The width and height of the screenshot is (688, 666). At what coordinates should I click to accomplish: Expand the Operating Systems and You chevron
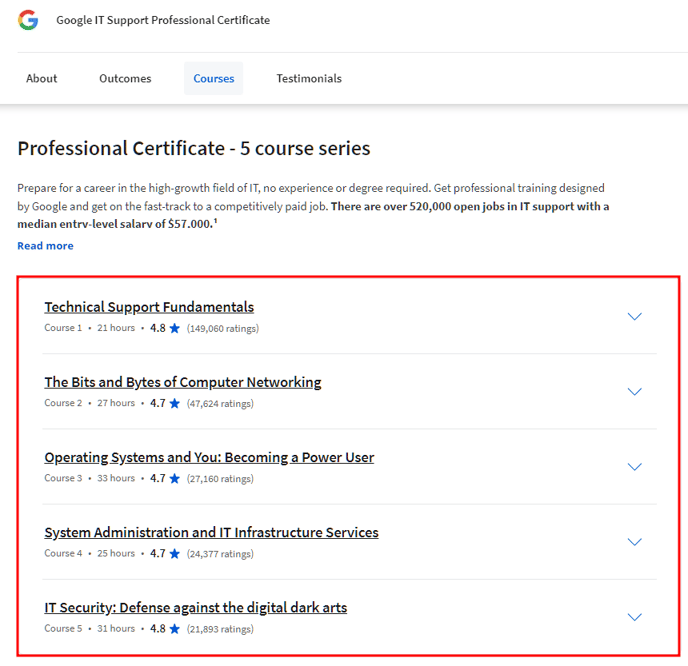(634, 466)
